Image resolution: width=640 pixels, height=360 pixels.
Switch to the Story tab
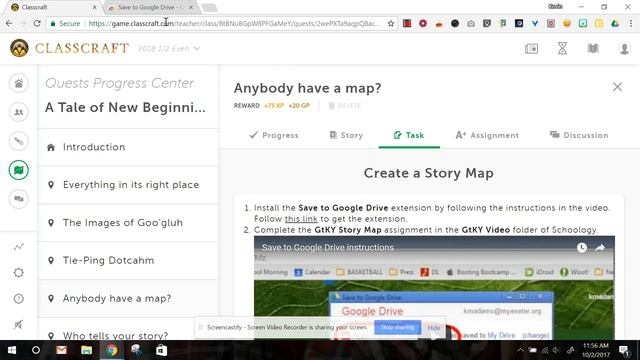point(346,135)
